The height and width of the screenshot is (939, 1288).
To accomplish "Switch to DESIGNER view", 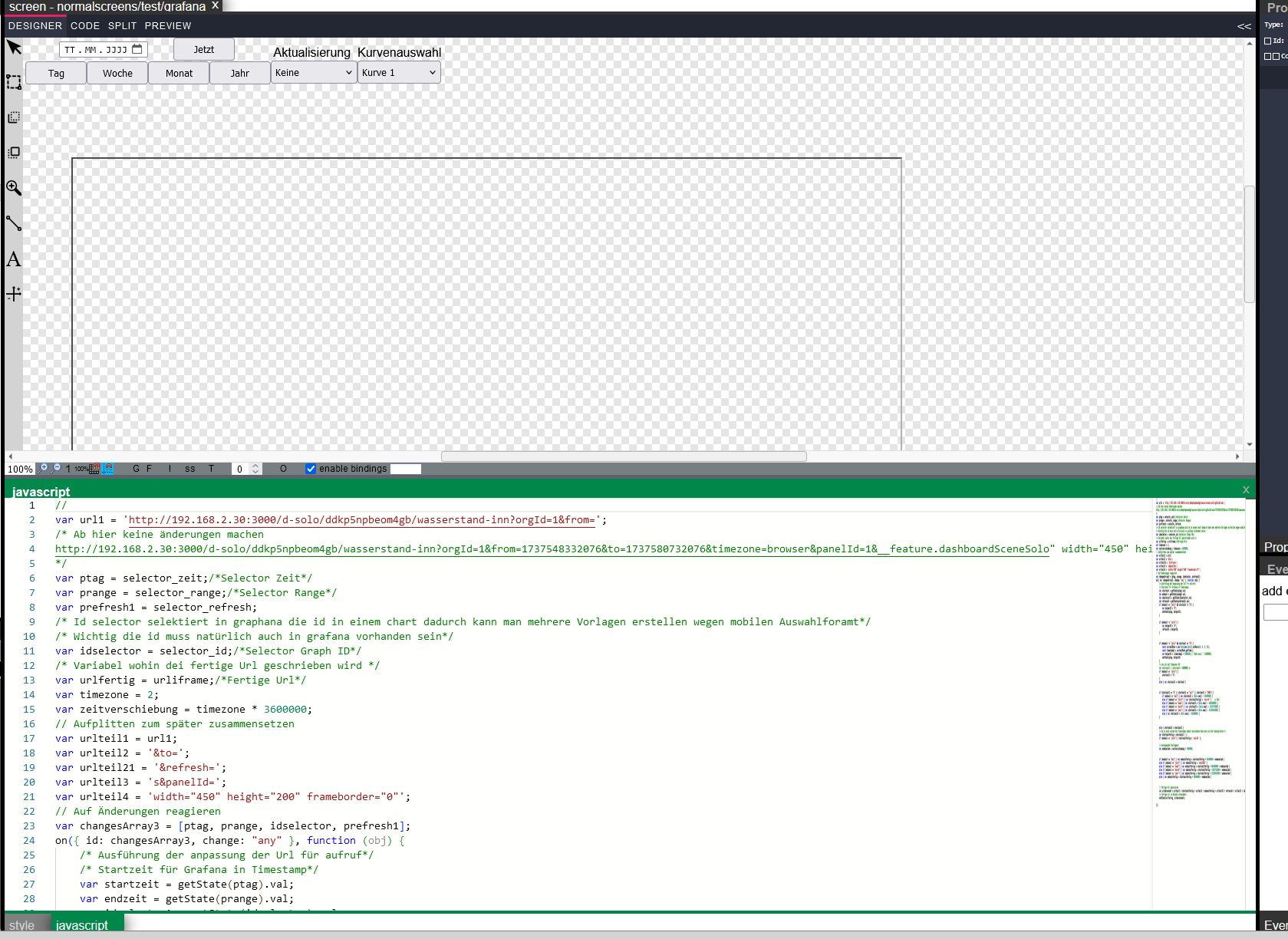I will point(35,25).
